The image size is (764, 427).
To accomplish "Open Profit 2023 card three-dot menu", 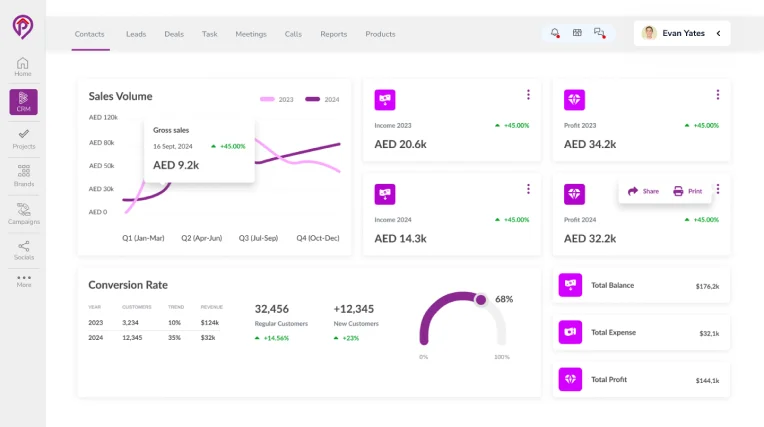I will (x=718, y=95).
